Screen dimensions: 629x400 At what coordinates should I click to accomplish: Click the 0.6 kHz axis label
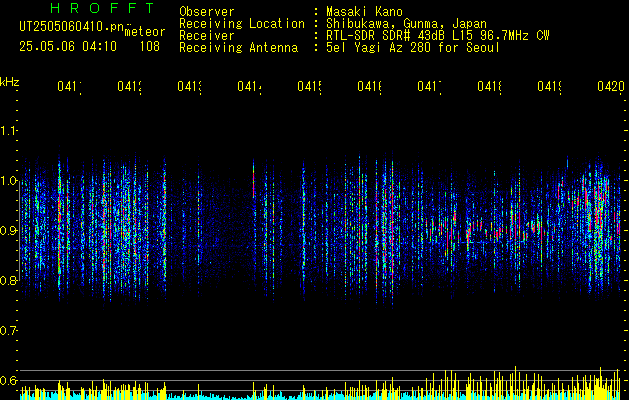pos(8,380)
